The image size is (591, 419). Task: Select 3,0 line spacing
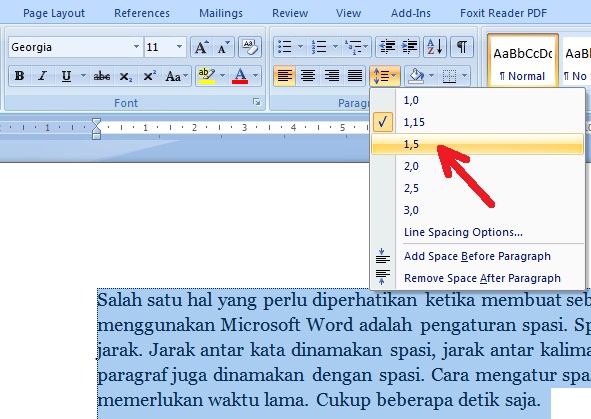coord(478,210)
